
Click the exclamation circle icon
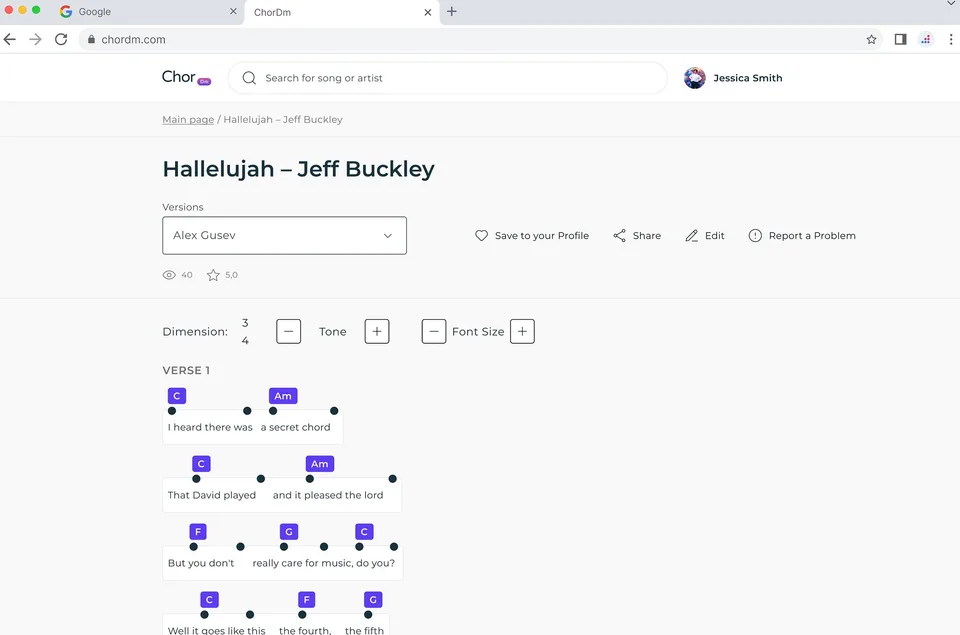click(755, 236)
